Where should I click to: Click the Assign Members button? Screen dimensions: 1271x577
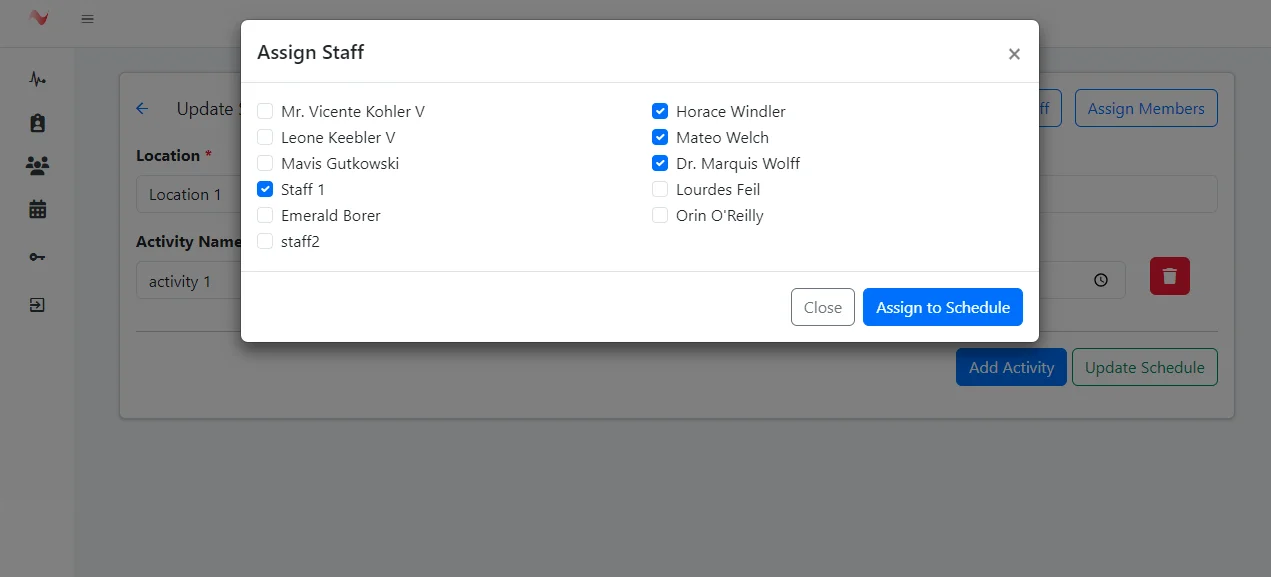1145,109
